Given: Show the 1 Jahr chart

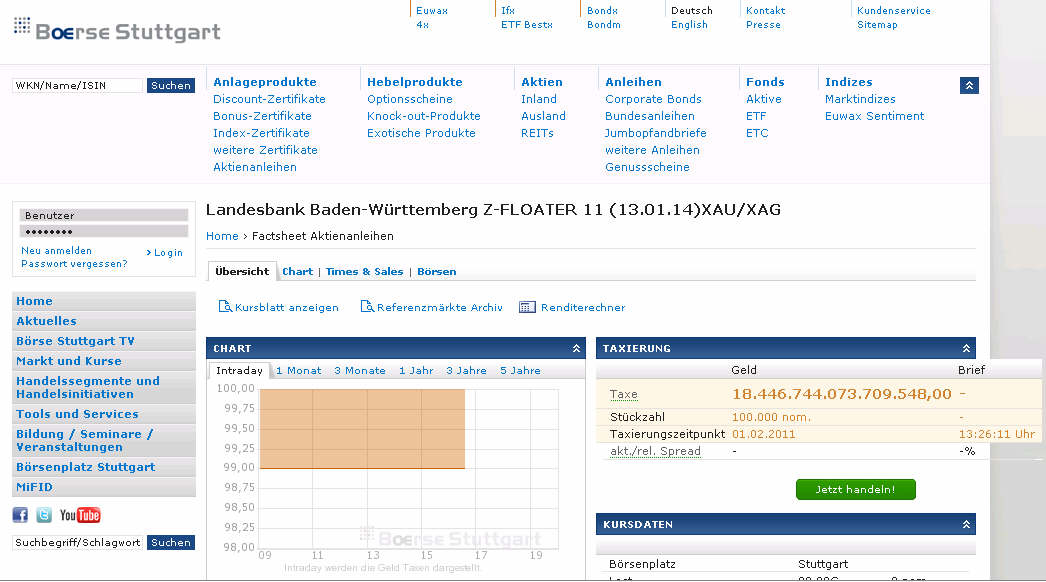Looking at the screenshot, I should [416, 370].
